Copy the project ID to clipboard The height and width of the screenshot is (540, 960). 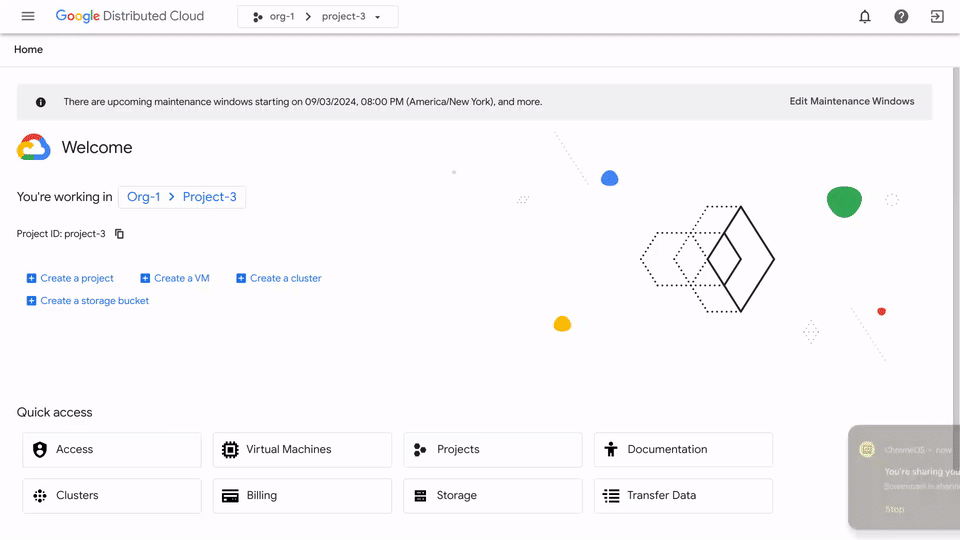tap(119, 234)
